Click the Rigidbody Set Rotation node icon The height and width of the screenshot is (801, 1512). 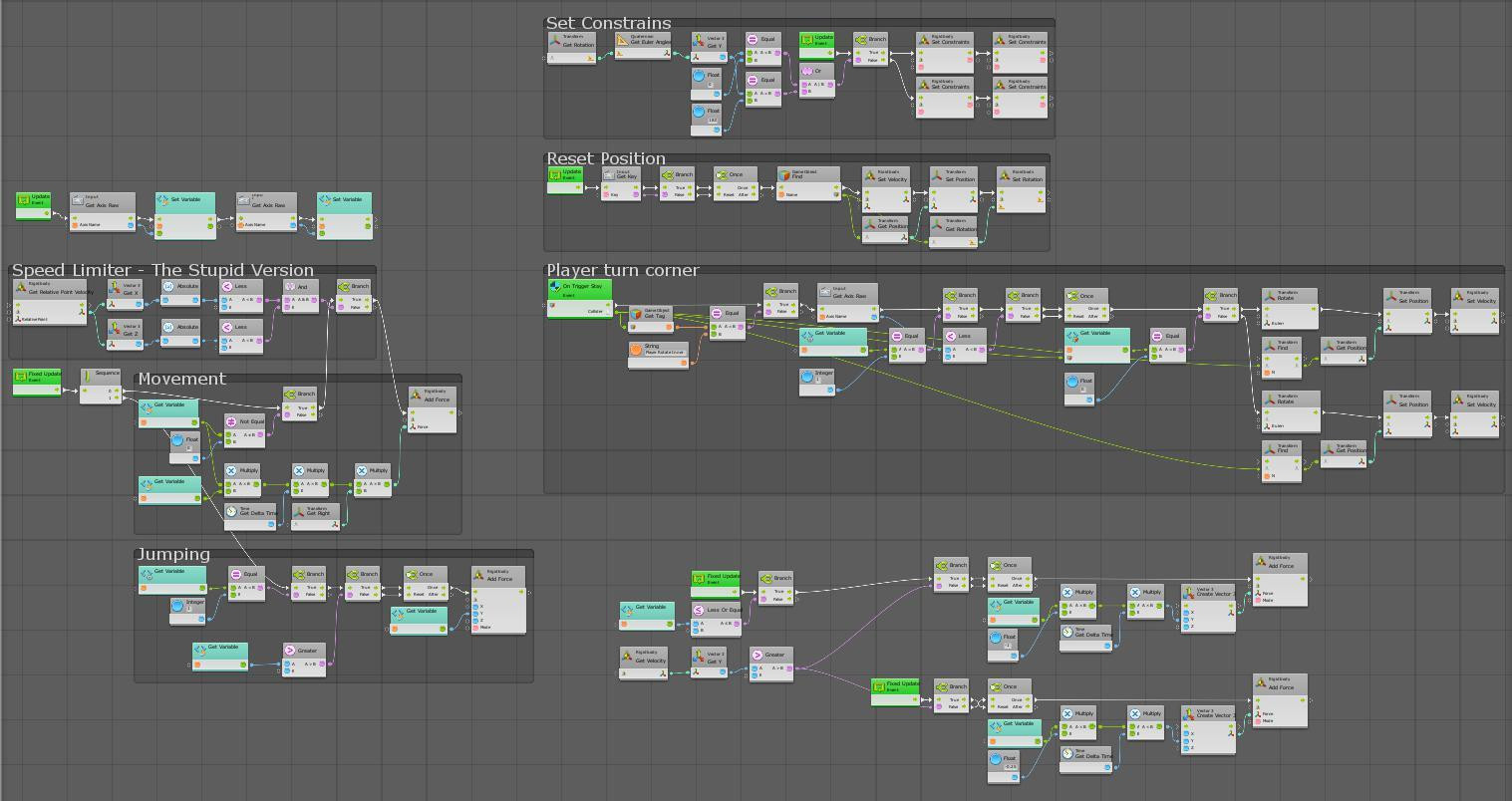point(1004,175)
